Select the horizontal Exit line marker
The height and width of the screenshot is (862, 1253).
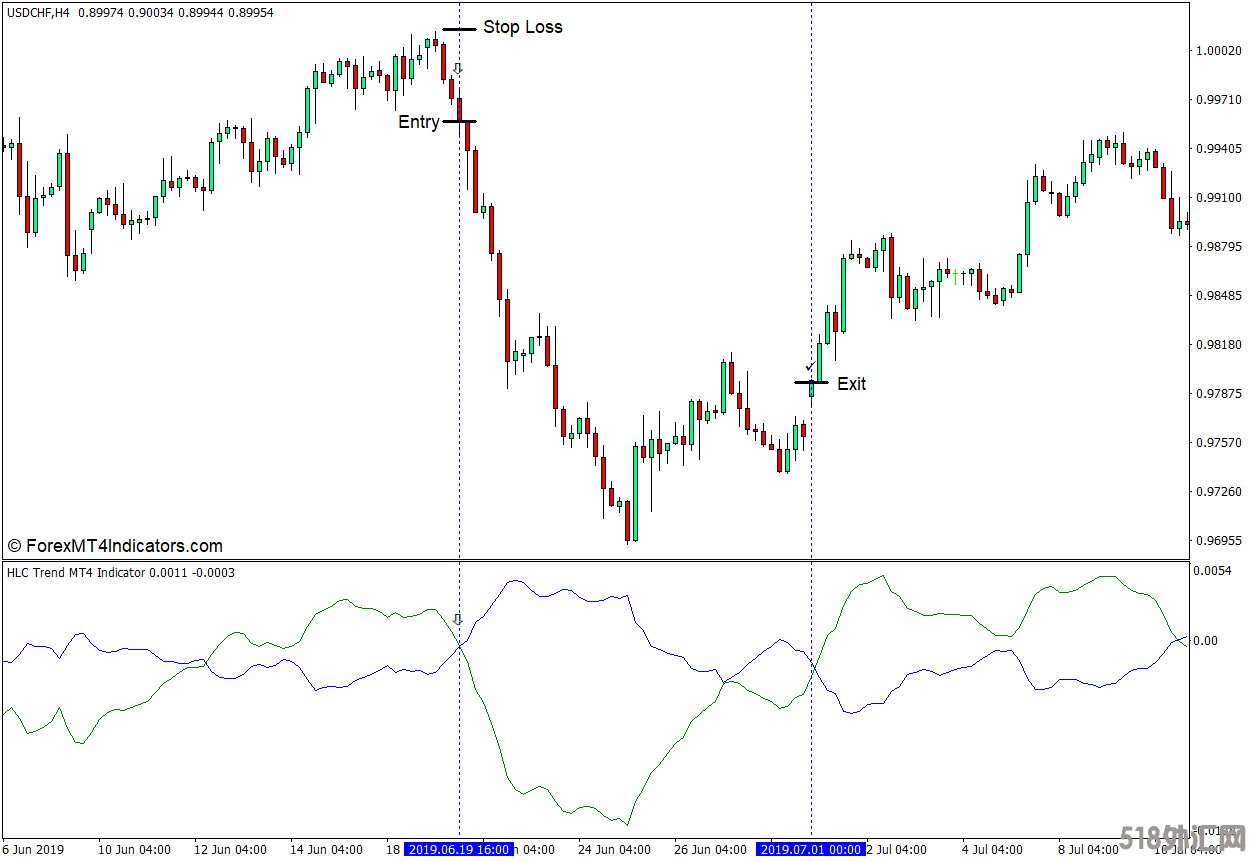(x=811, y=382)
